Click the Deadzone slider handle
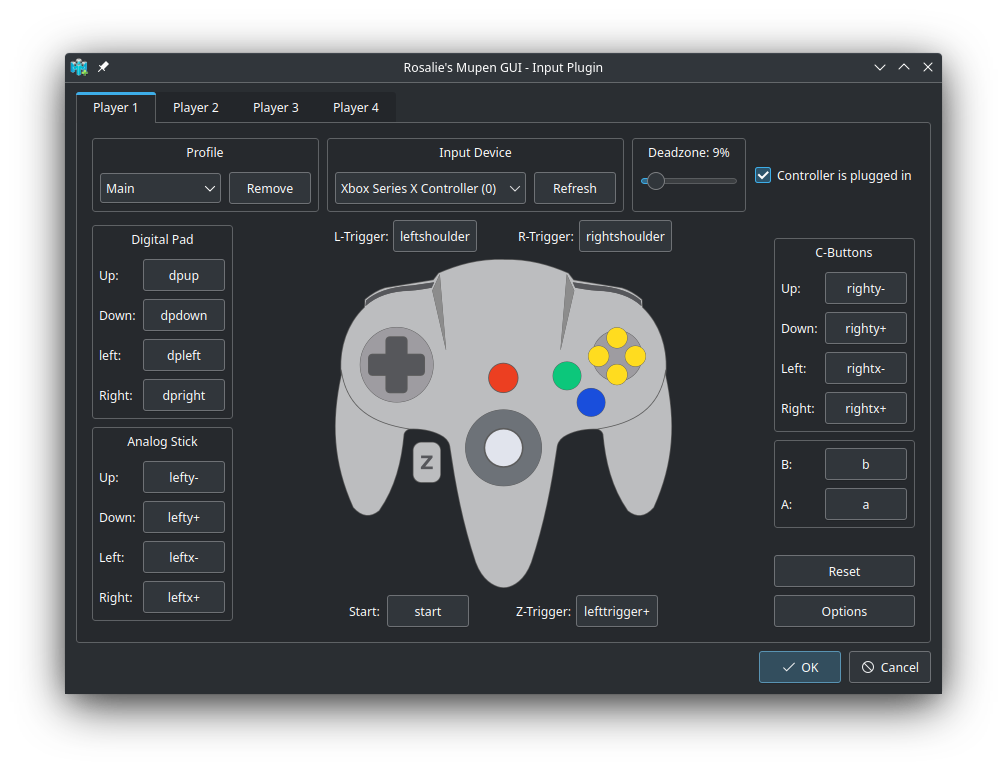1007x771 pixels. coord(655,181)
